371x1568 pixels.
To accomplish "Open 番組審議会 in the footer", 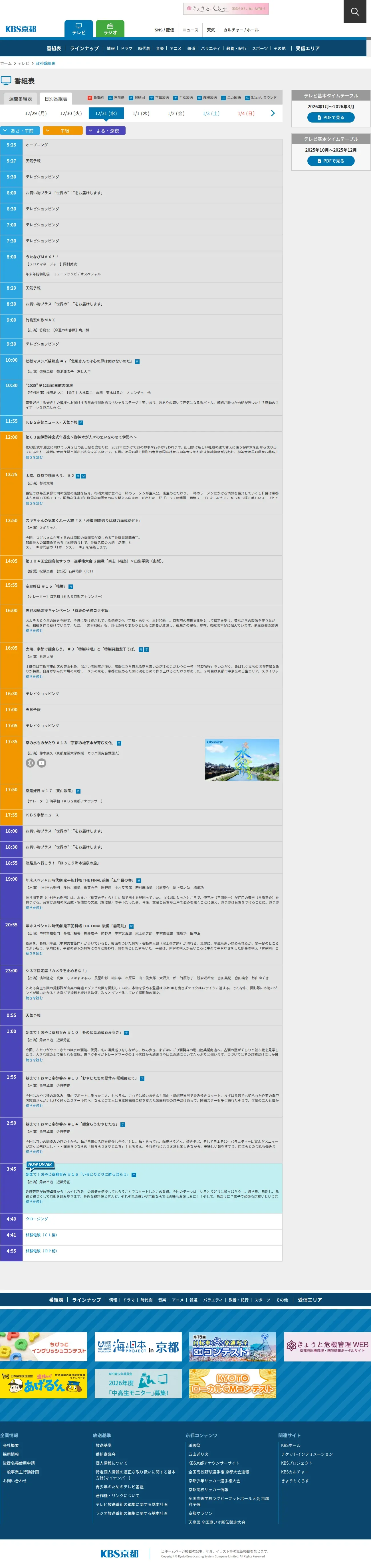I will point(105,1454).
